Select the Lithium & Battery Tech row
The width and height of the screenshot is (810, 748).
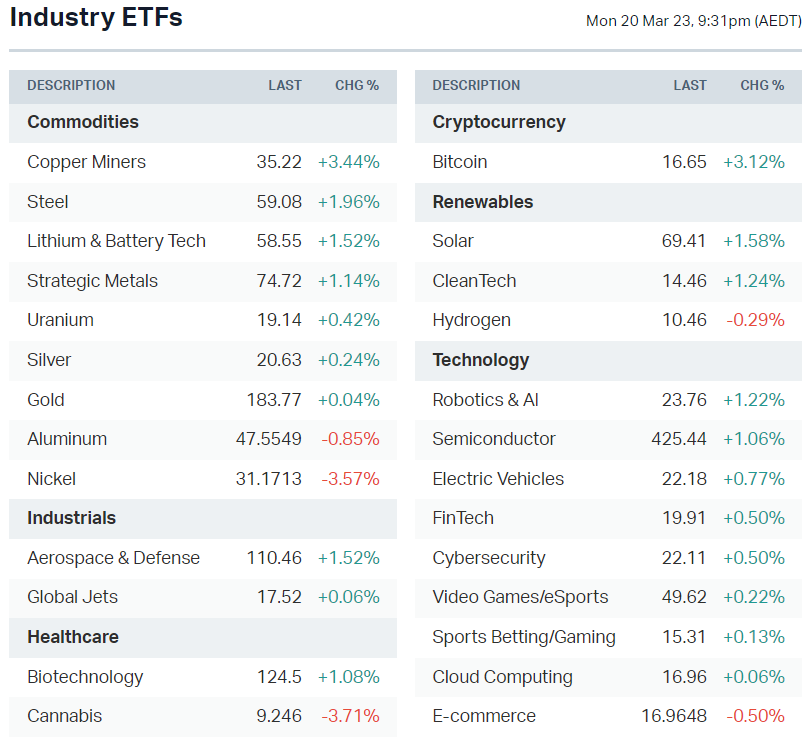116,241
